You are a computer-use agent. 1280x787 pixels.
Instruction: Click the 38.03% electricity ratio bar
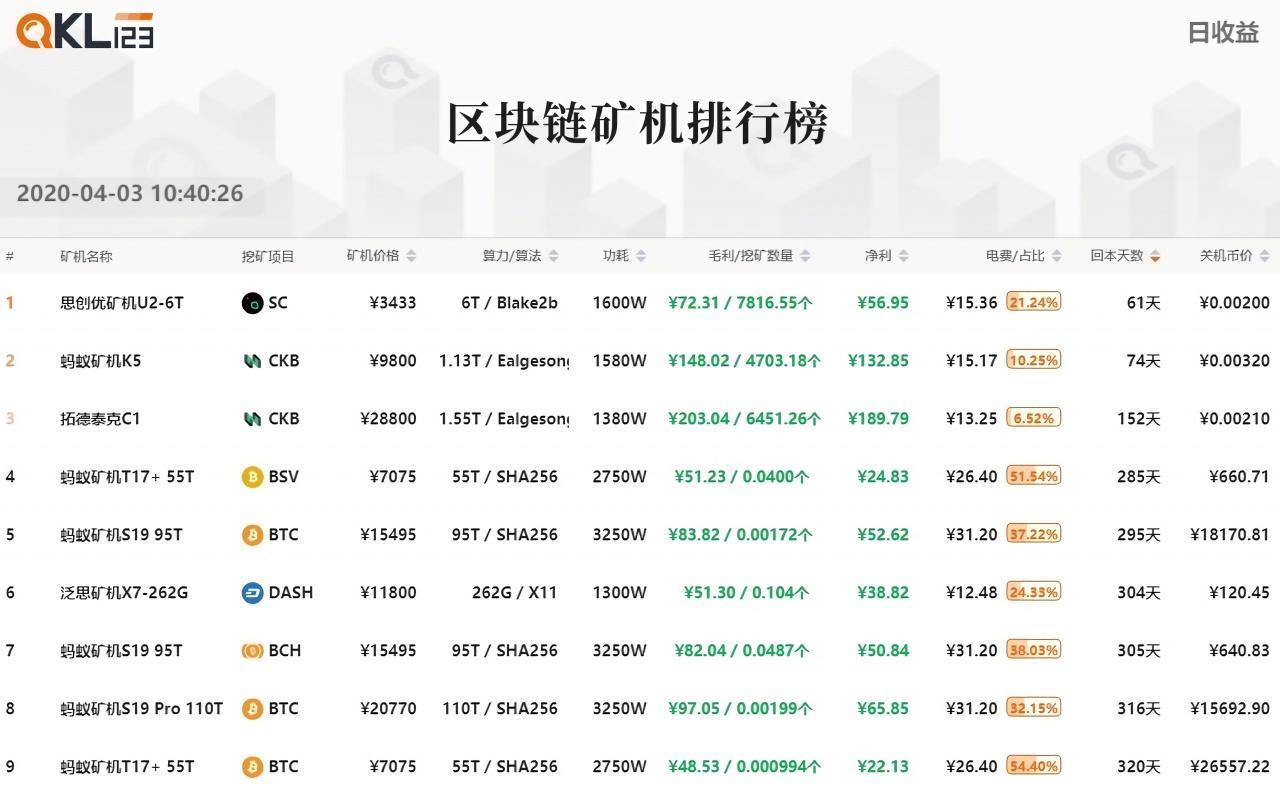click(1033, 650)
